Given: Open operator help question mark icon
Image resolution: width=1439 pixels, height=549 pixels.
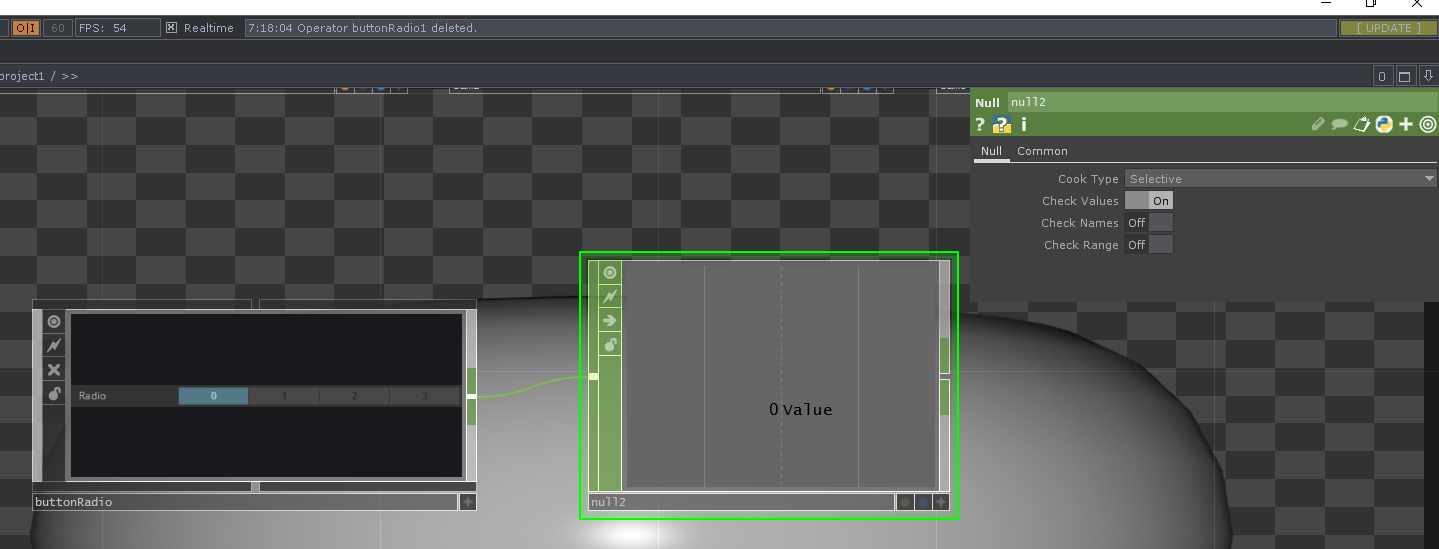Looking at the screenshot, I should [x=980, y=125].
